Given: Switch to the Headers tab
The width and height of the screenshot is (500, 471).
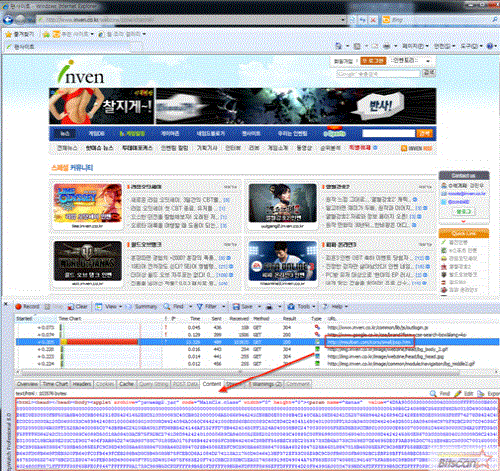Looking at the screenshot, I should click(x=82, y=384).
